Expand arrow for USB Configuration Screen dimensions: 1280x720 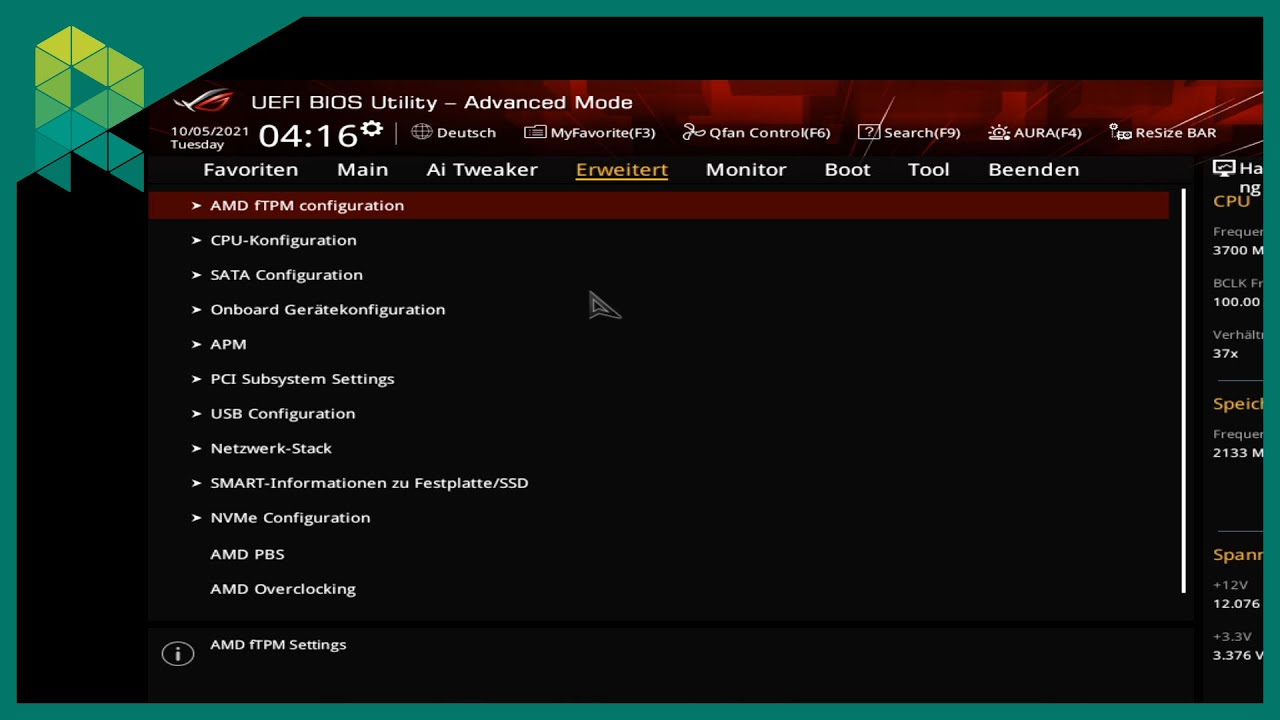(197, 413)
